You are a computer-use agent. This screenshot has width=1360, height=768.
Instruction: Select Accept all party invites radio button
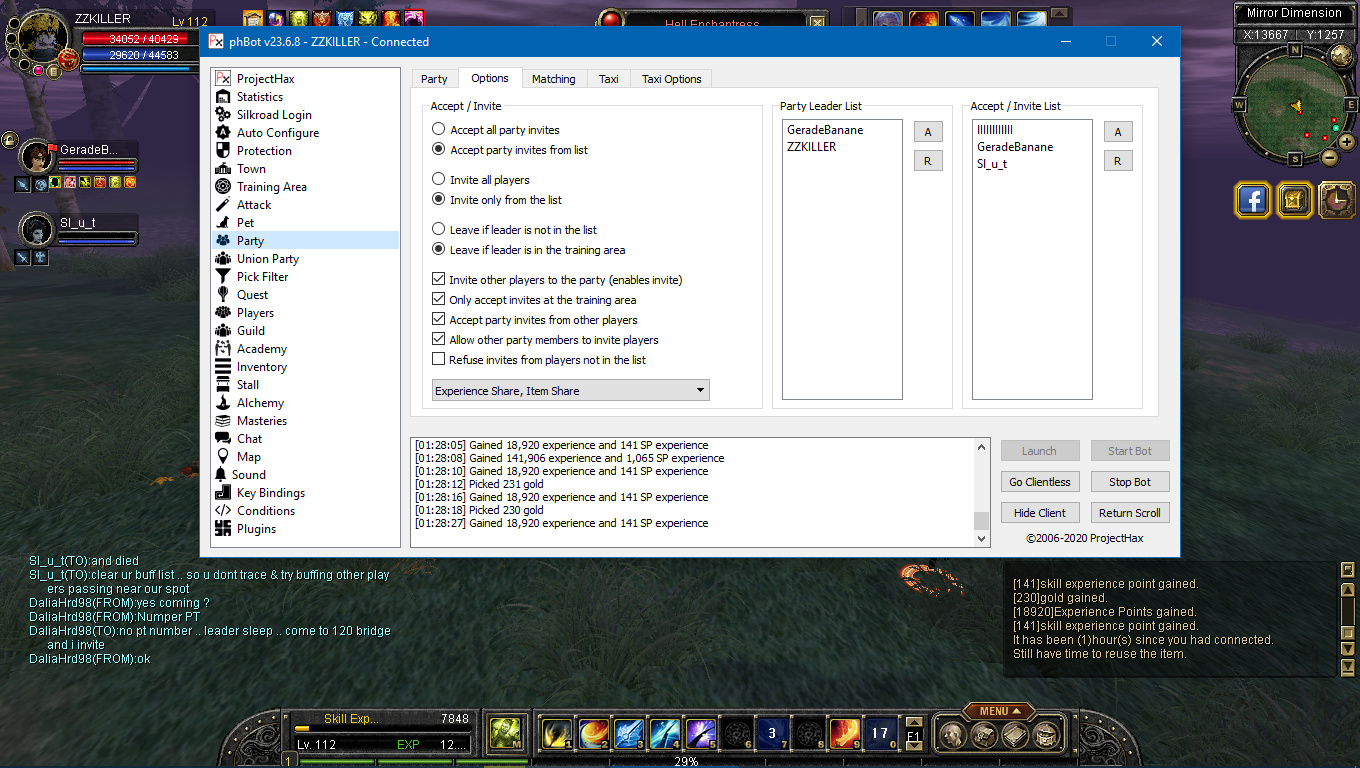438,130
